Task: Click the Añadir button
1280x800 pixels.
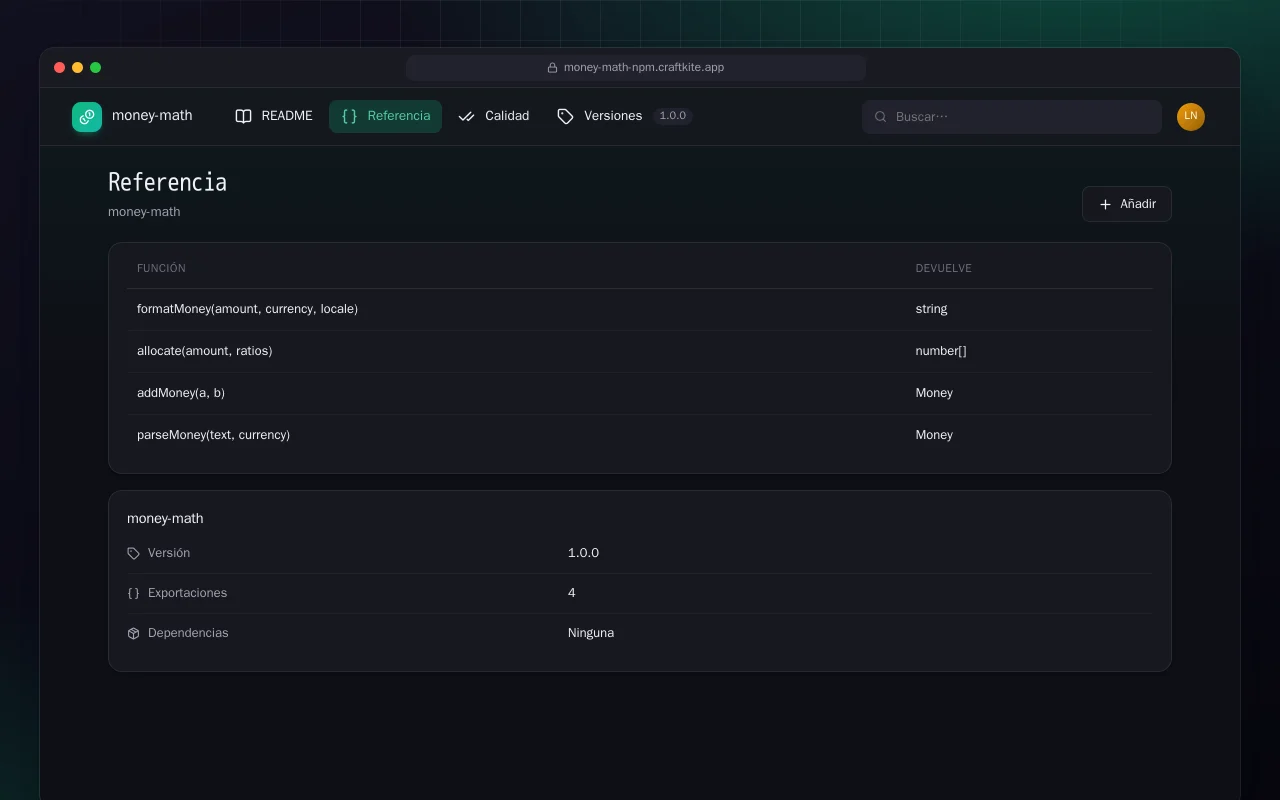Action: point(1127,204)
